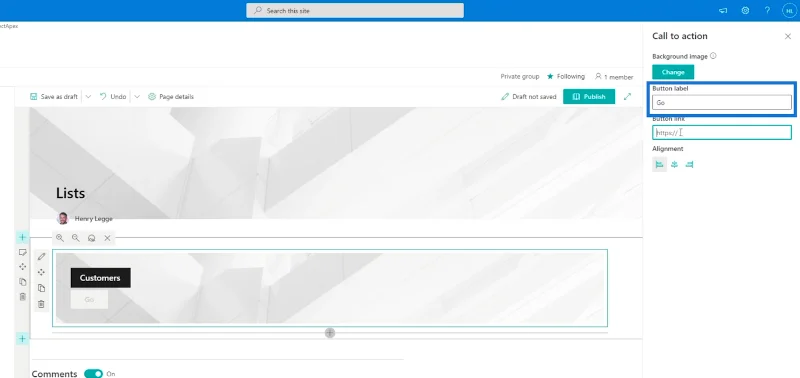
Task: Align the button to the center
Action: [674, 164]
